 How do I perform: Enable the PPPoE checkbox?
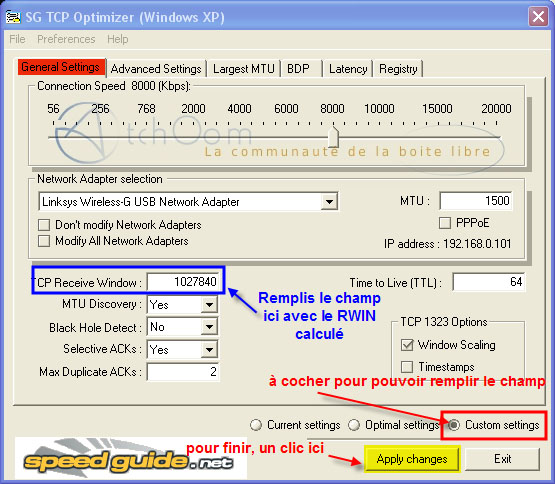click(445, 223)
